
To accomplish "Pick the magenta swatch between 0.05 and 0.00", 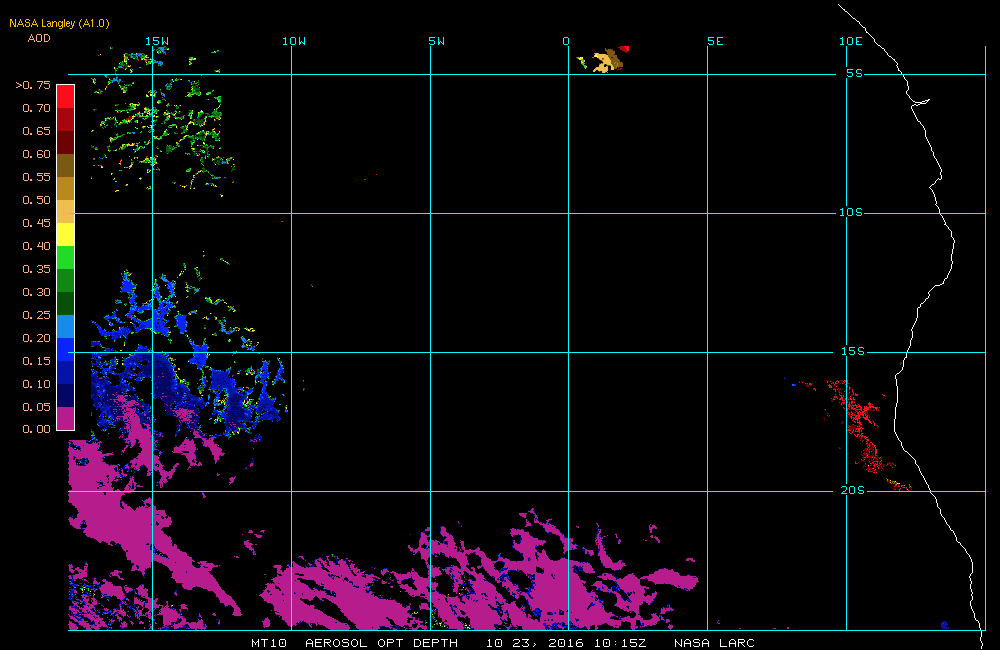I will point(66,418).
